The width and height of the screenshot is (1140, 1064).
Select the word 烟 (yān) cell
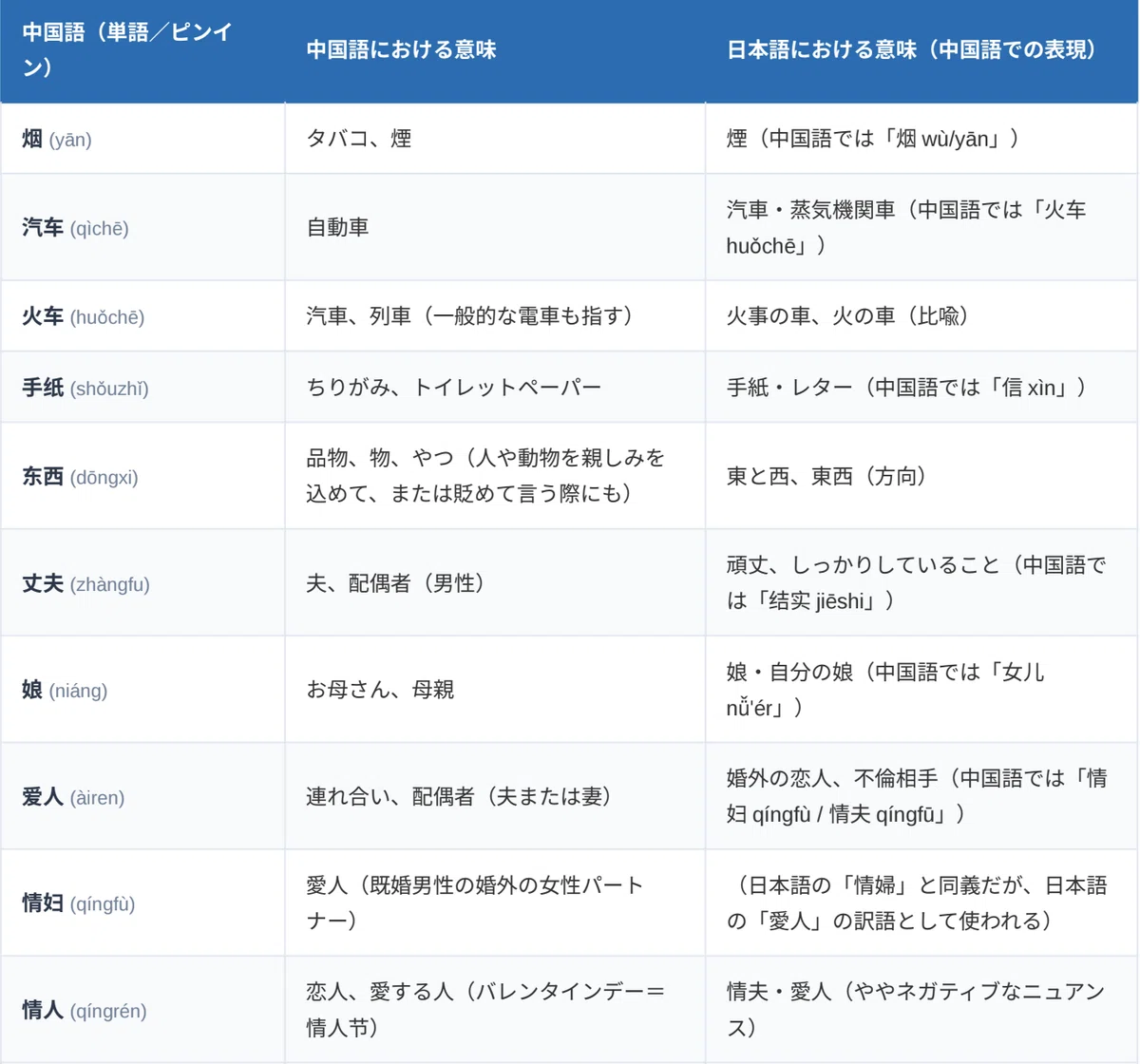click(x=142, y=139)
